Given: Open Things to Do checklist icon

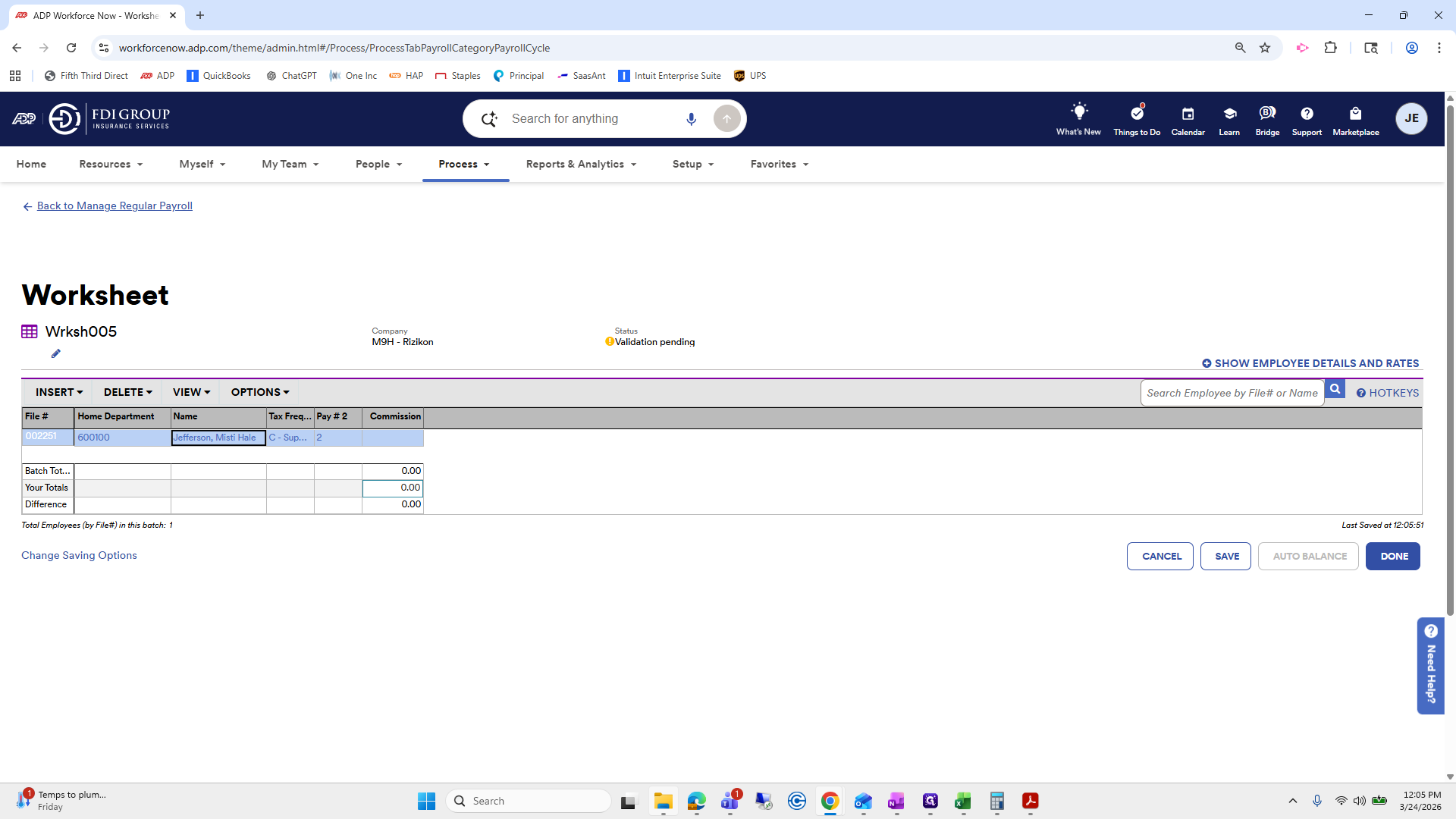Looking at the screenshot, I should point(1136,114).
